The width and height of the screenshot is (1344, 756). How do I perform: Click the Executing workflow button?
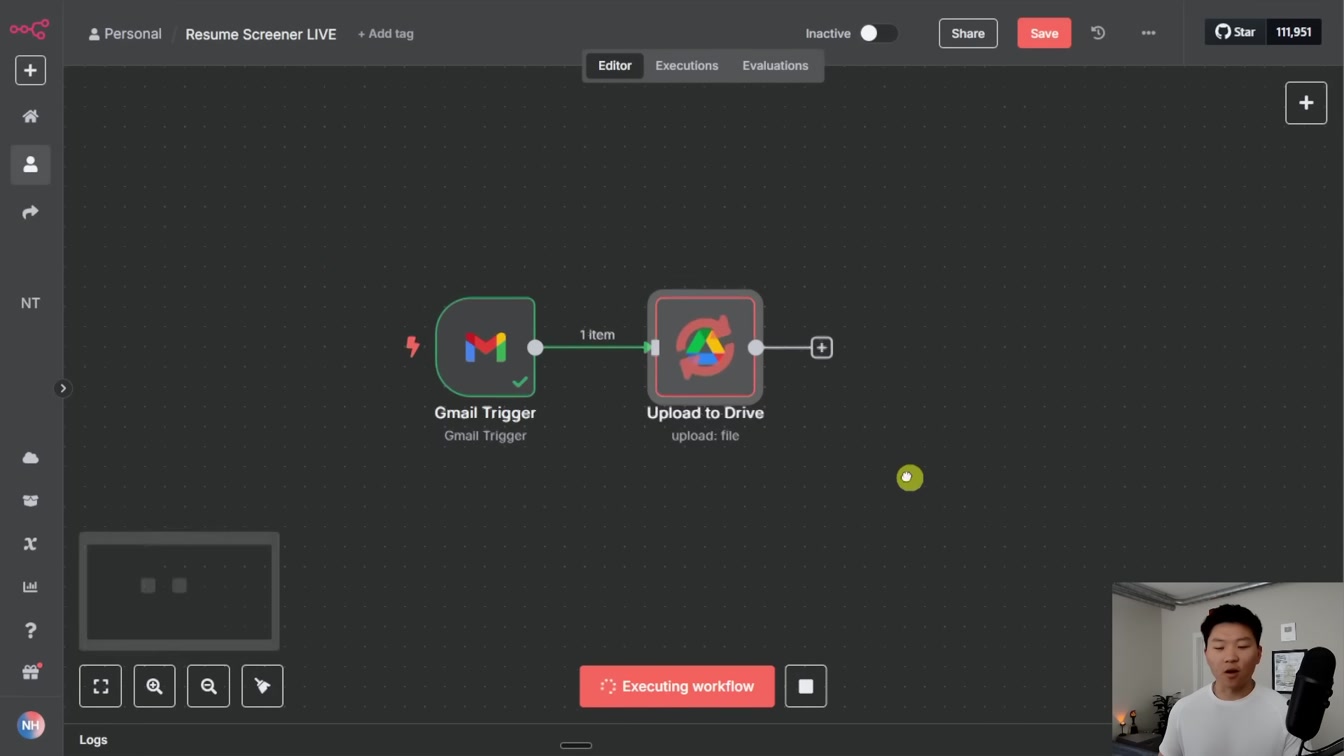click(x=677, y=686)
